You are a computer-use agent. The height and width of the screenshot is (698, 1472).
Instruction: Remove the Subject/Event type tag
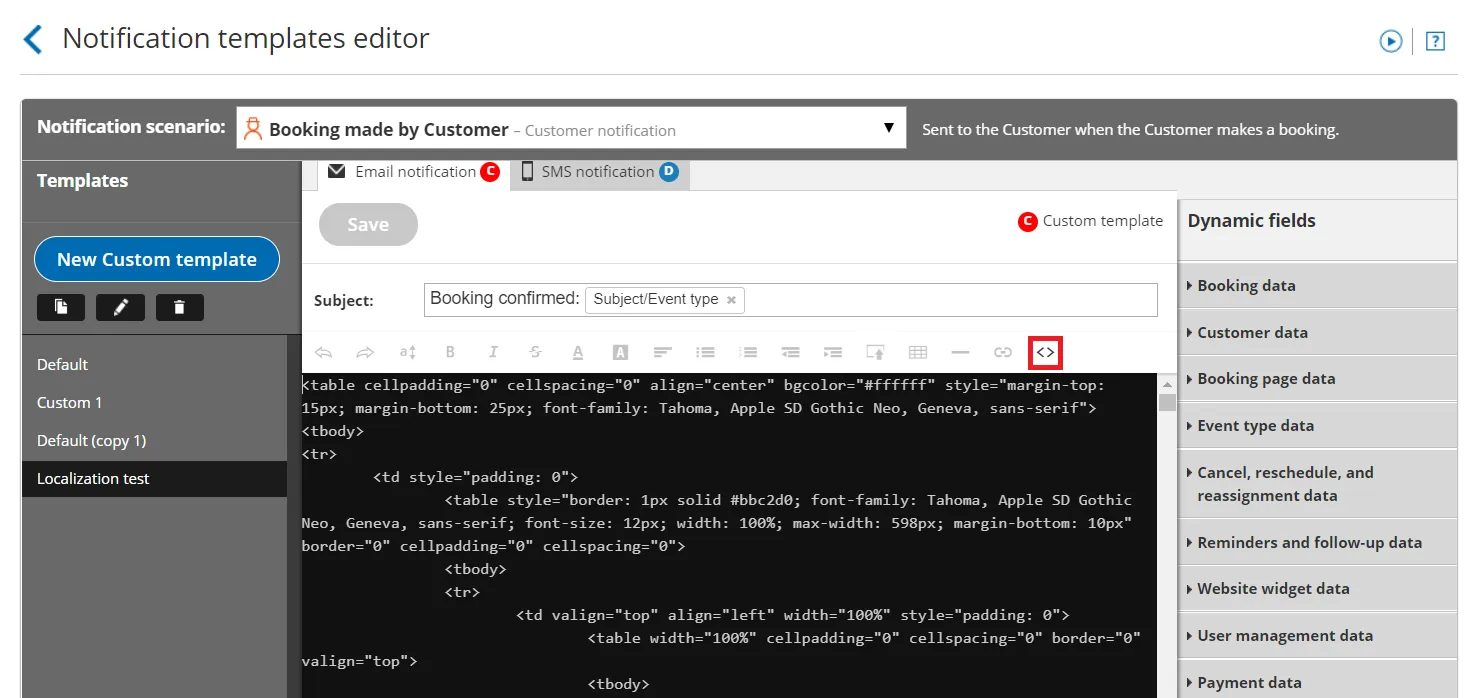coord(731,300)
